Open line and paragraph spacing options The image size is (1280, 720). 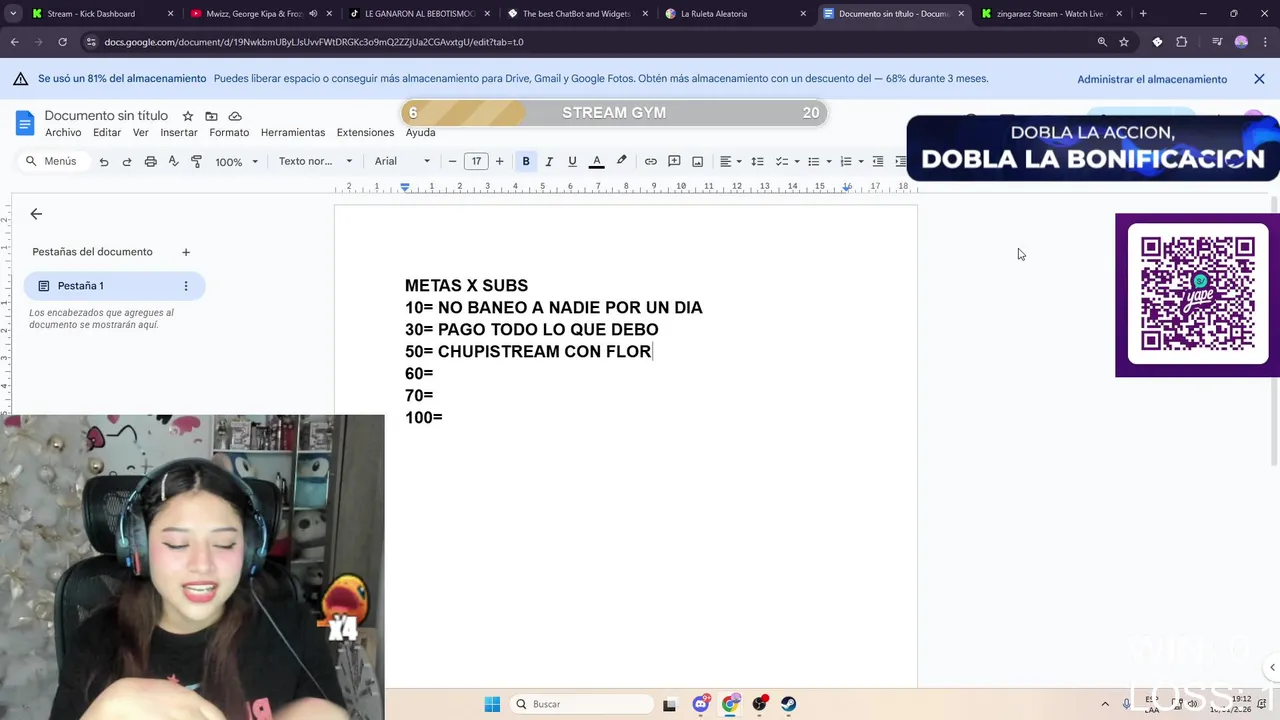[x=757, y=161]
